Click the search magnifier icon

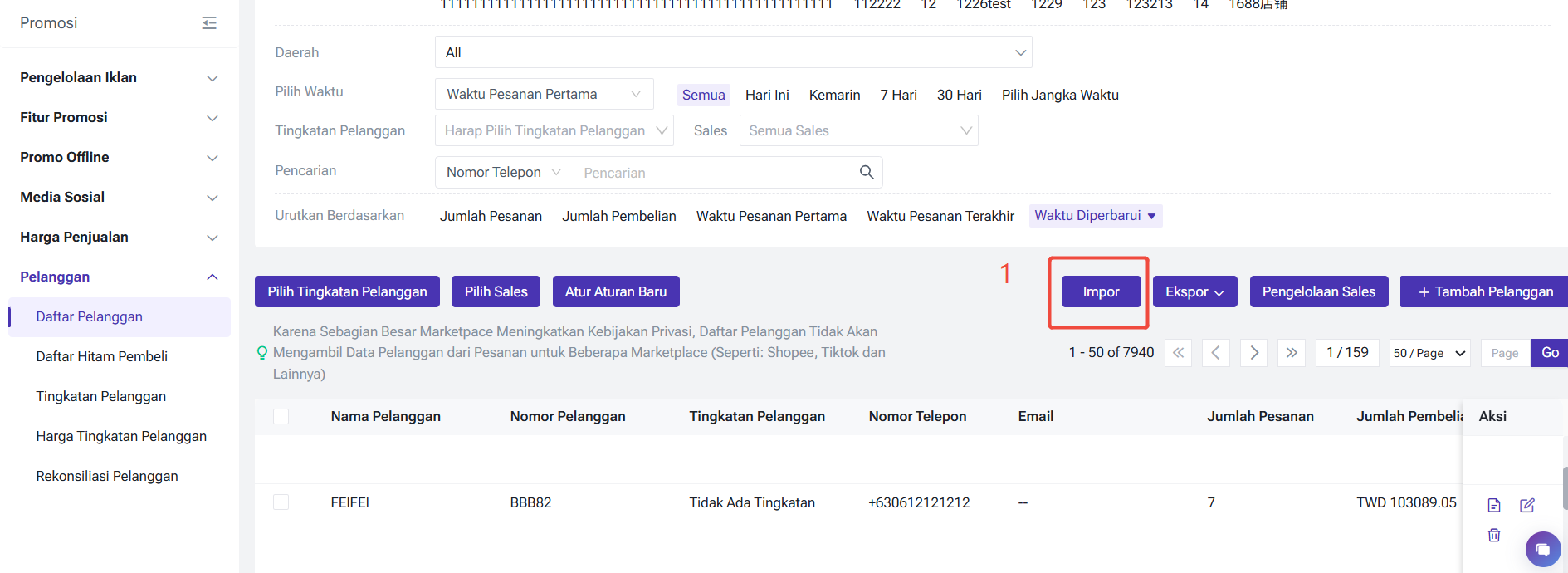[866, 172]
